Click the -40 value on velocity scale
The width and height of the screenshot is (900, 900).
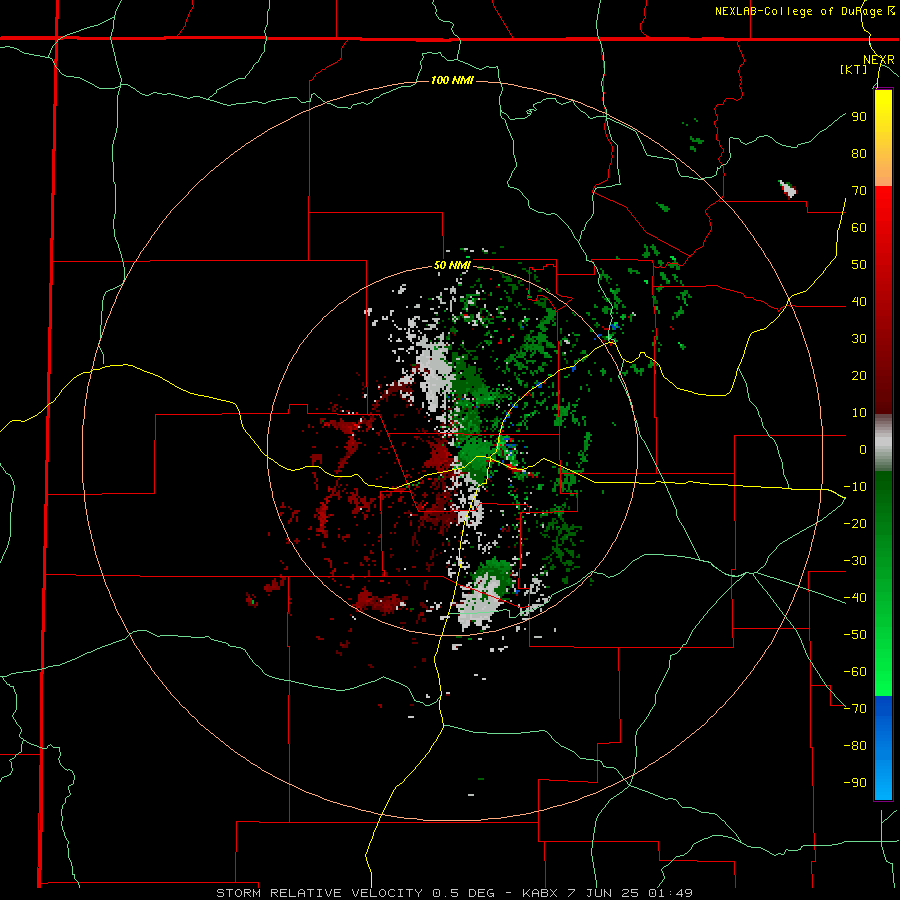[x=855, y=598]
